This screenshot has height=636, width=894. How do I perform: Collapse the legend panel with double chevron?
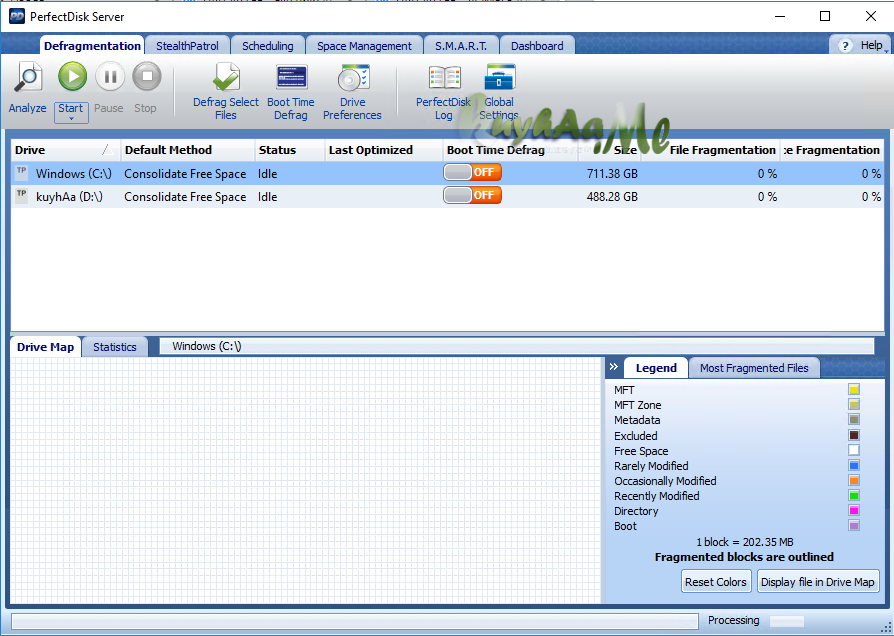click(613, 367)
